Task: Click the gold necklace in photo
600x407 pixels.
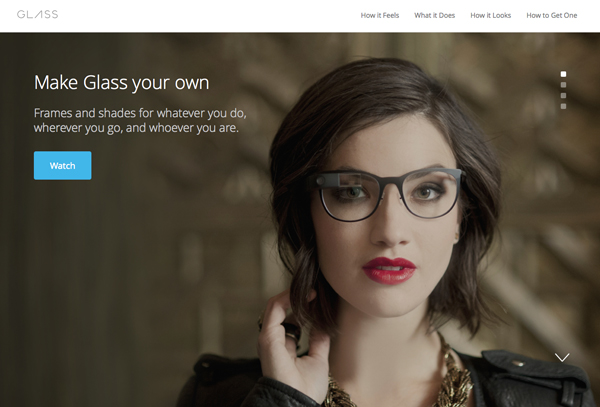Action: click(x=453, y=379)
